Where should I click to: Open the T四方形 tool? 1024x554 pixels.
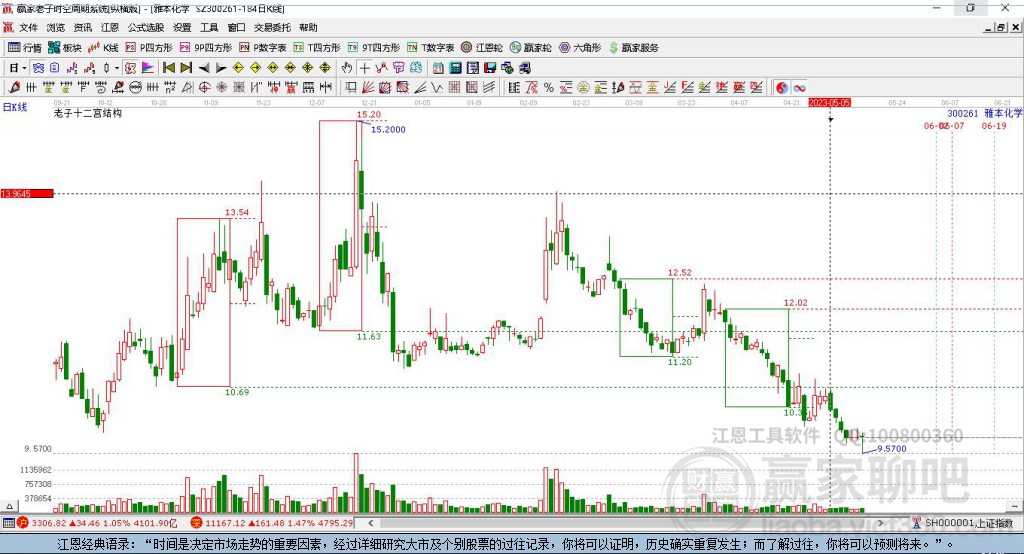pos(317,48)
